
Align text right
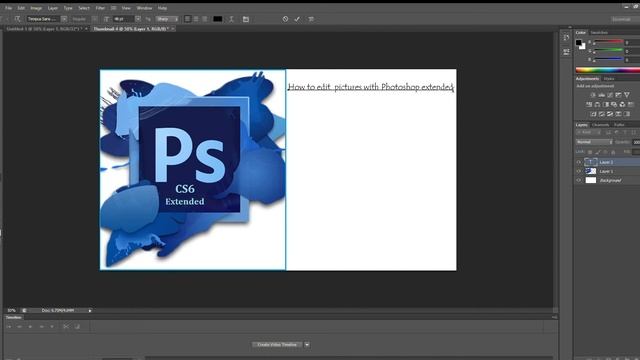click(204, 19)
